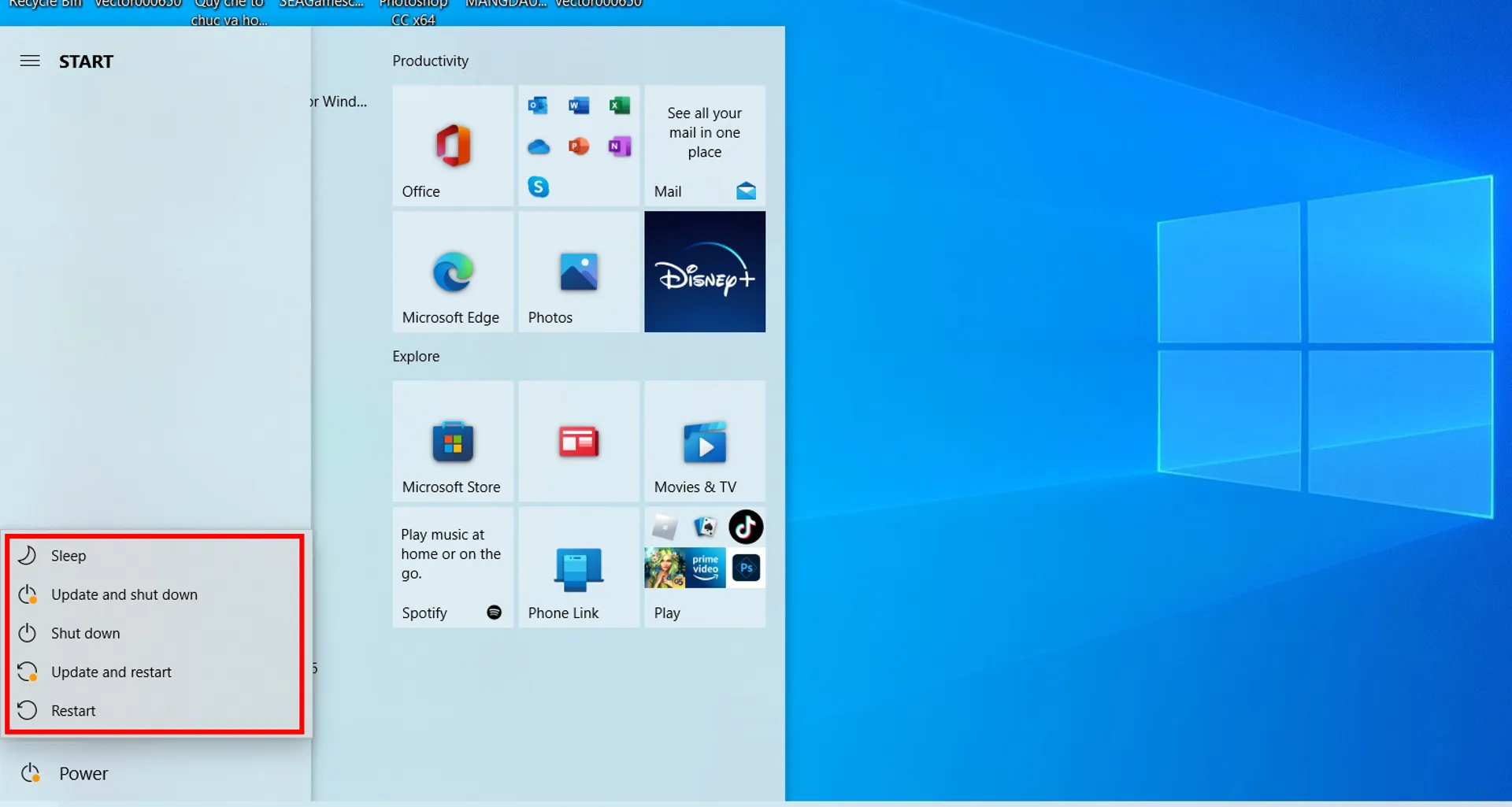1512x807 pixels.
Task: Click the Explore group heading
Action: (x=416, y=356)
